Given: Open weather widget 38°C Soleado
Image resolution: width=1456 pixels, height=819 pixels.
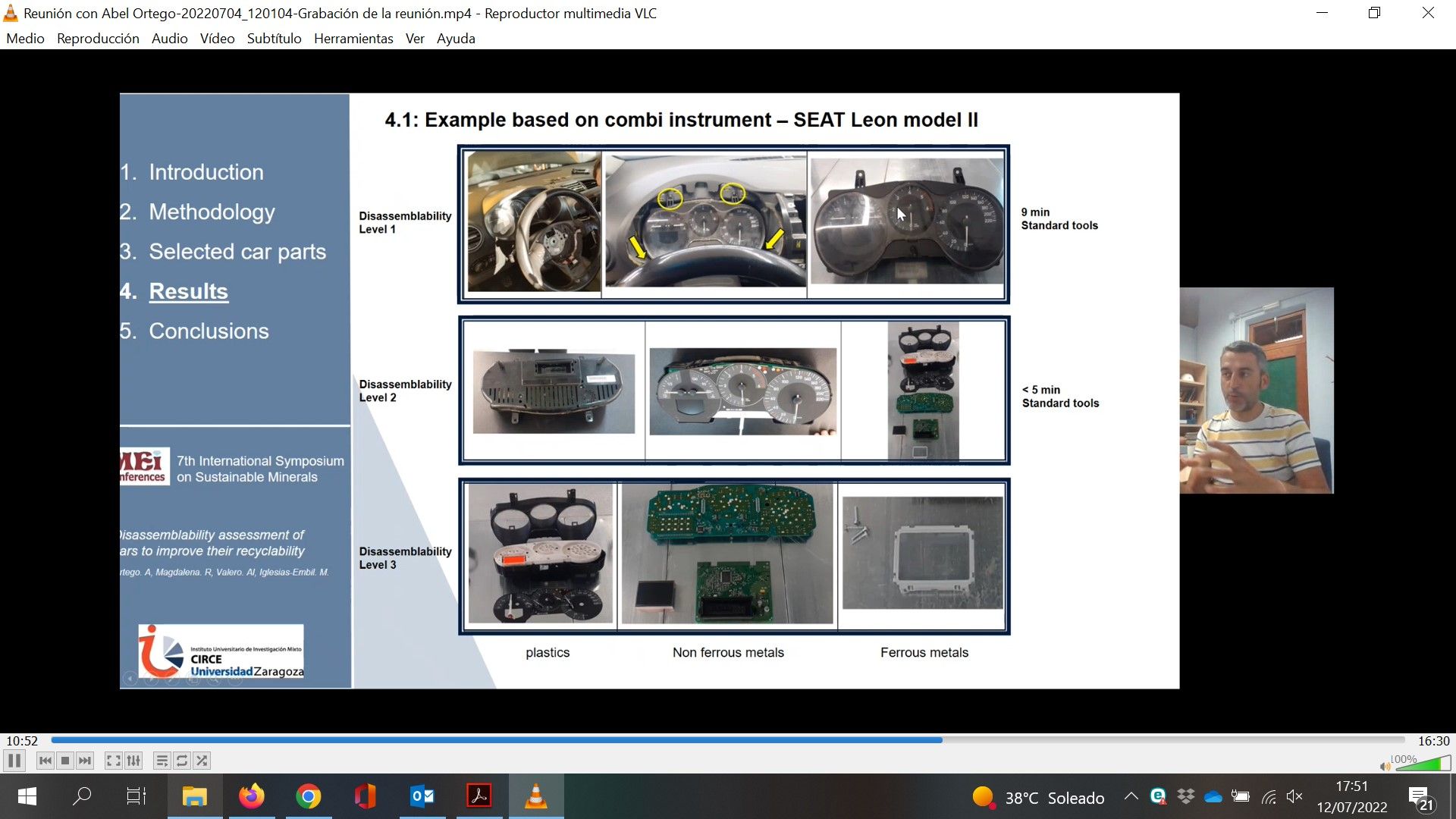Looking at the screenshot, I should (x=1038, y=798).
